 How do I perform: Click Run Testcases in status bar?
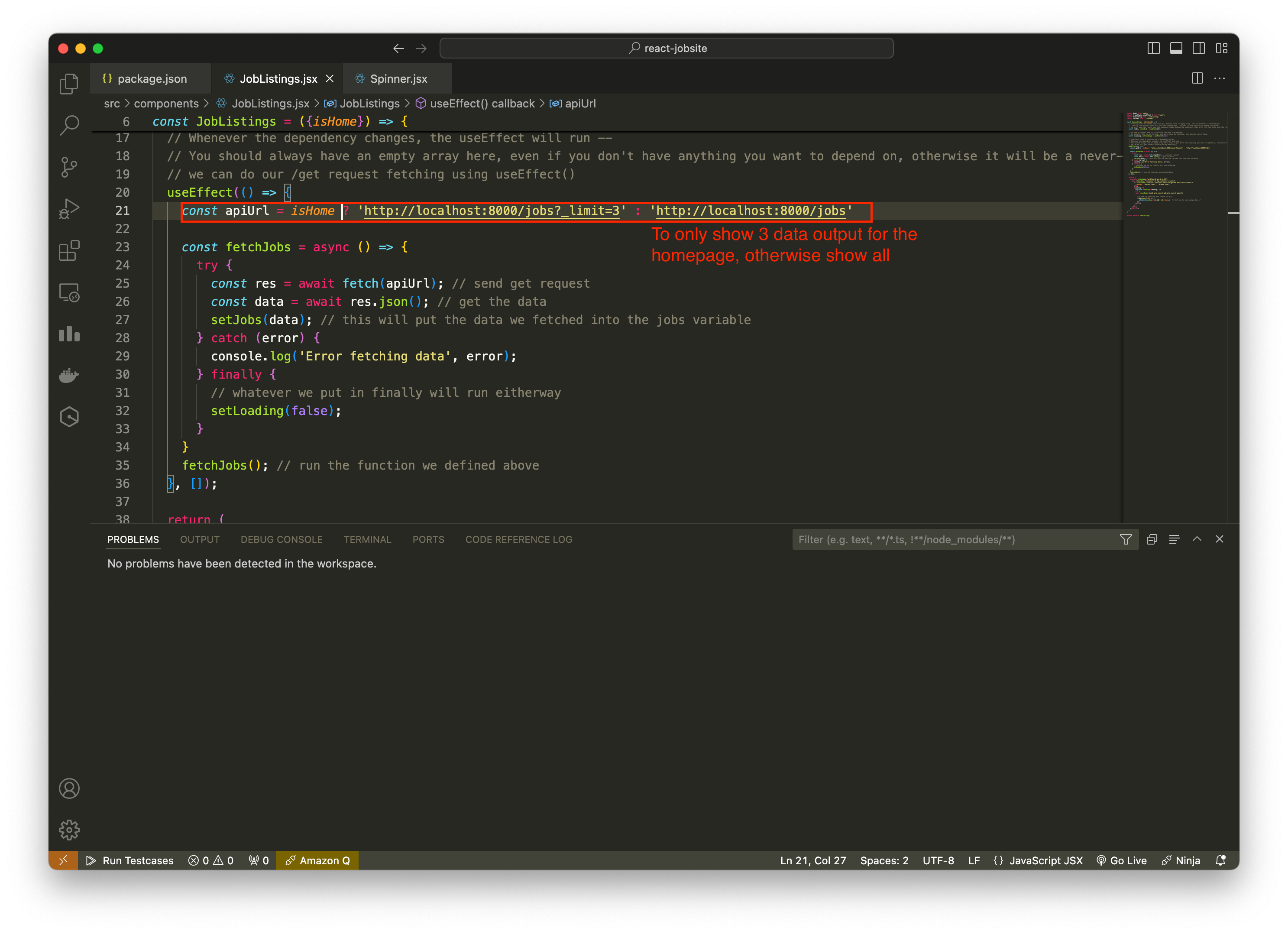pos(130,860)
